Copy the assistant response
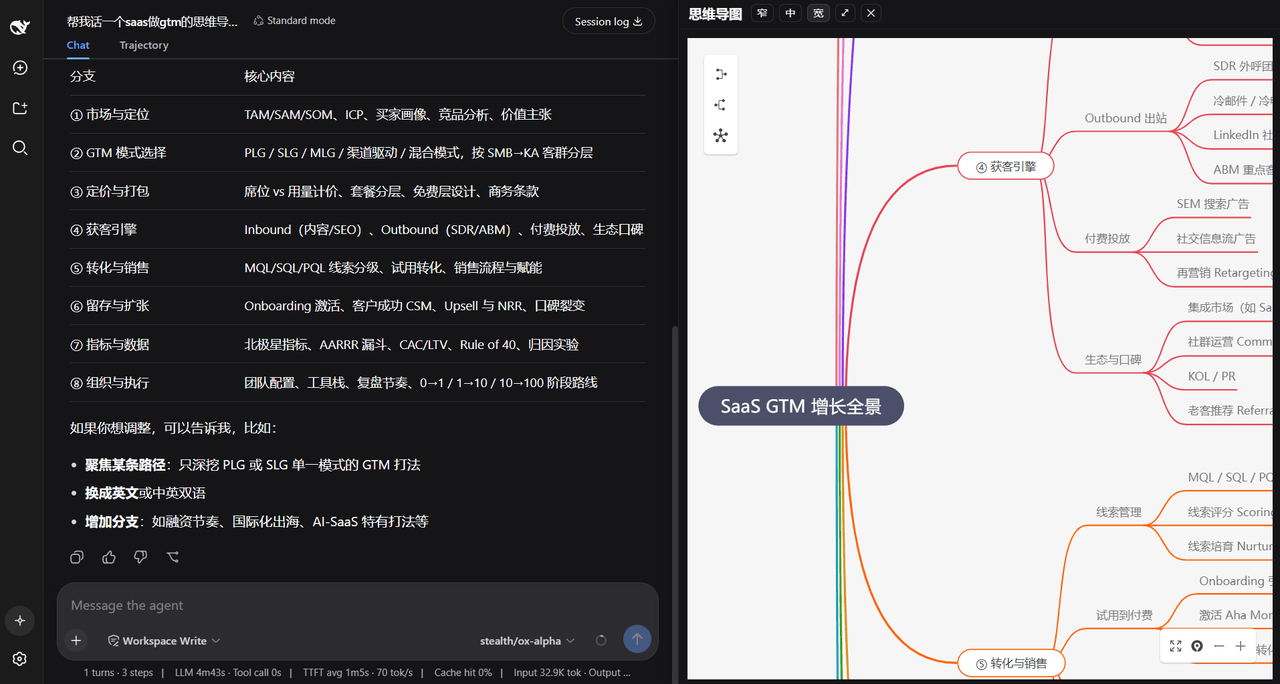Image resolution: width=1280 pixels, height=684 pixels. (x=77, y=557)
